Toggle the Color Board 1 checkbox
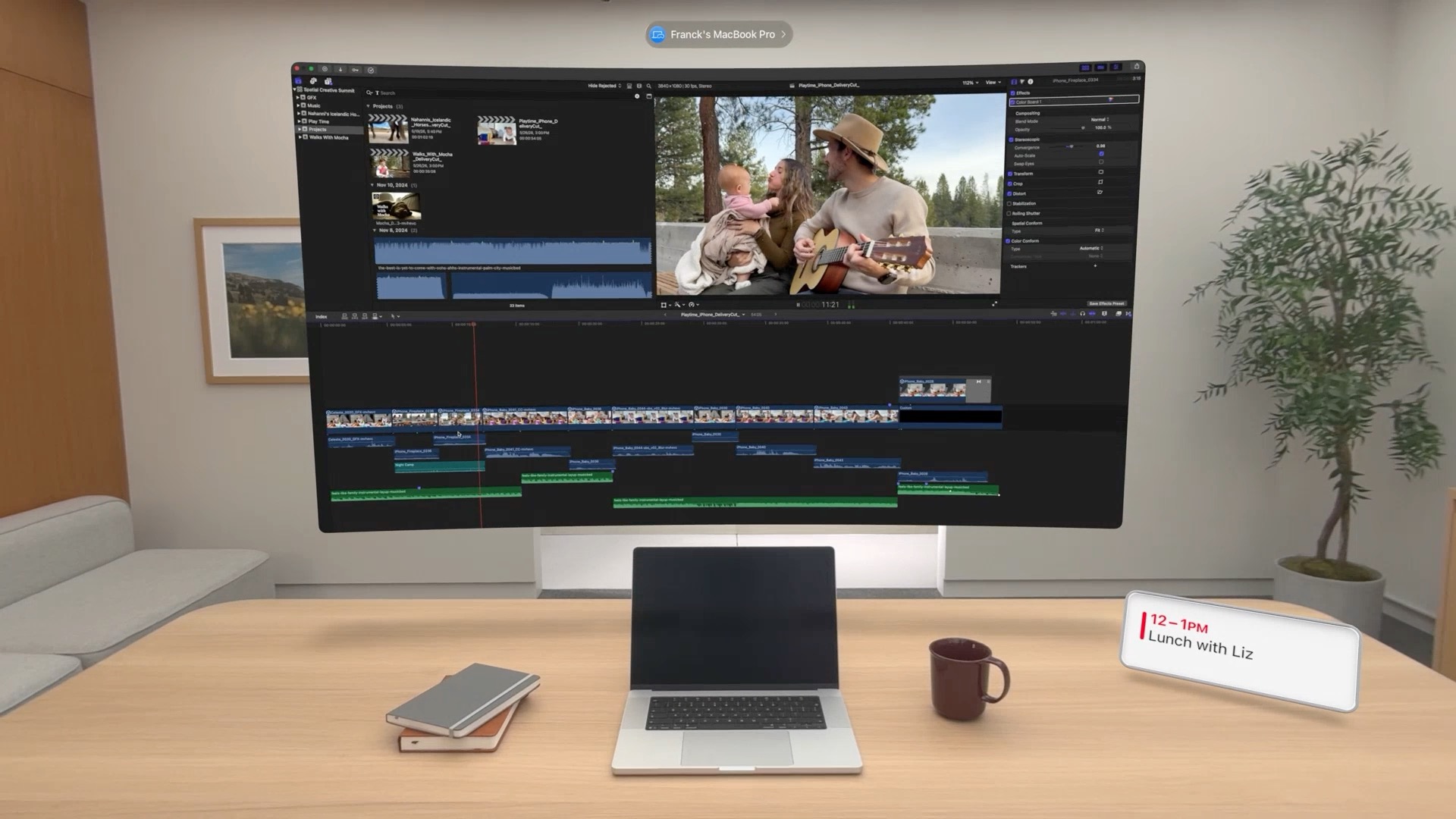Image resolution: width=1456 pixels, height=819 pixels. tap(1012, 102)
